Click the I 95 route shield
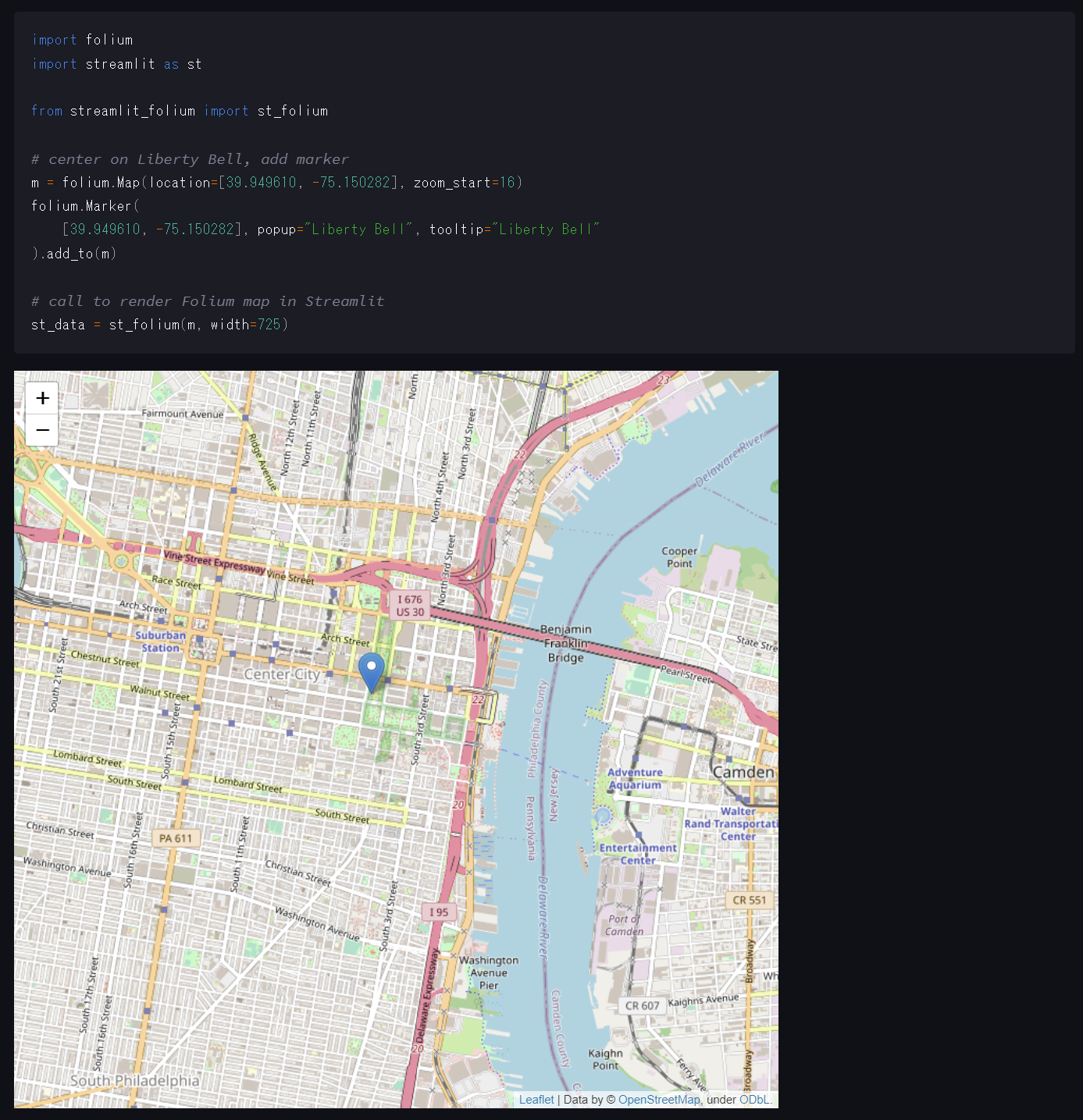Image resolution: width=1083 pixels, height=1120 pixels. [439, 912]
